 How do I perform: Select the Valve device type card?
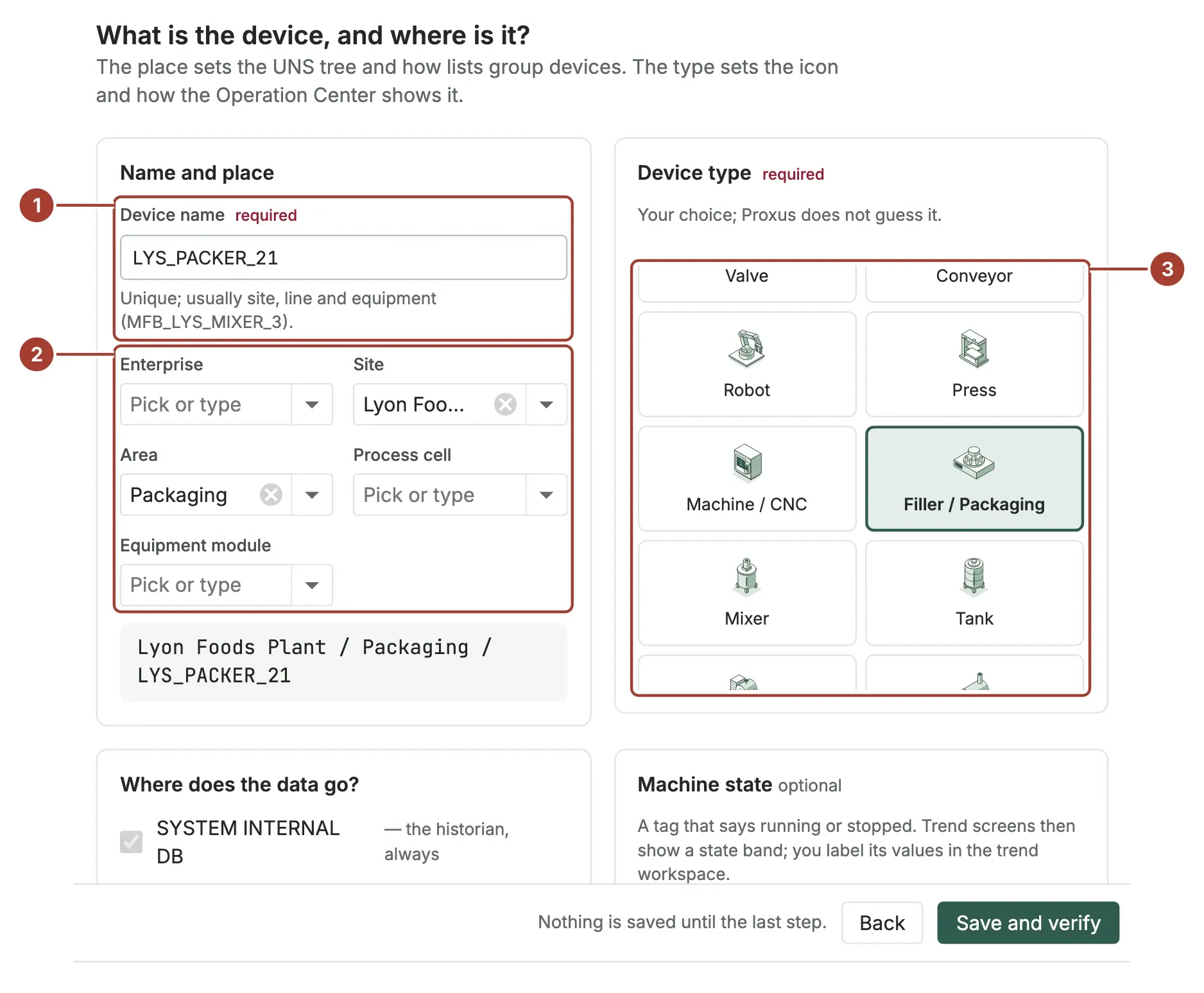pyautogui.click(x=747, y=282)
